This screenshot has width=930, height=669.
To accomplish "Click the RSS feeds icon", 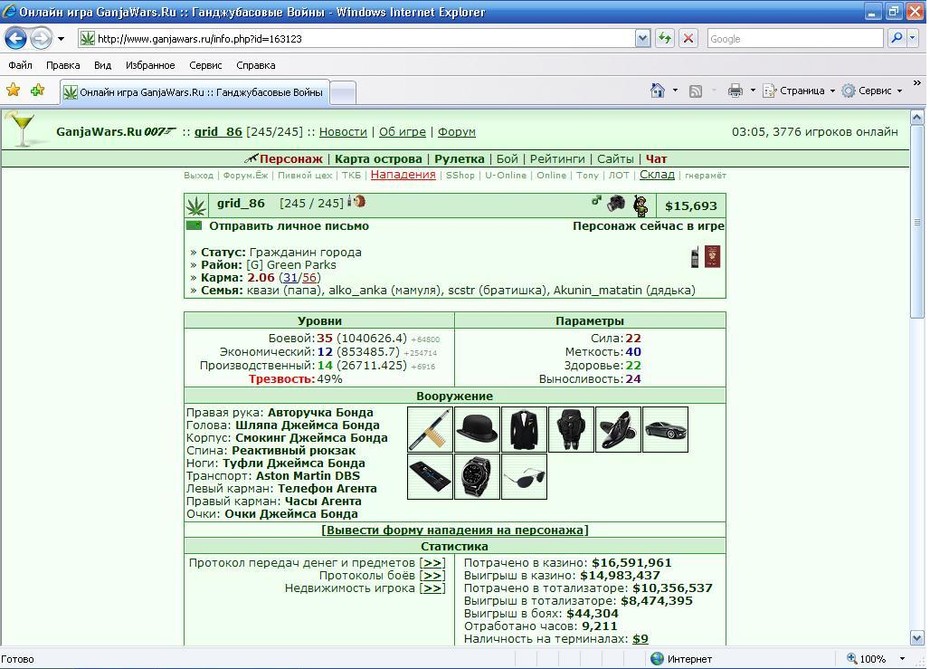I will click(x=696, y=91).
